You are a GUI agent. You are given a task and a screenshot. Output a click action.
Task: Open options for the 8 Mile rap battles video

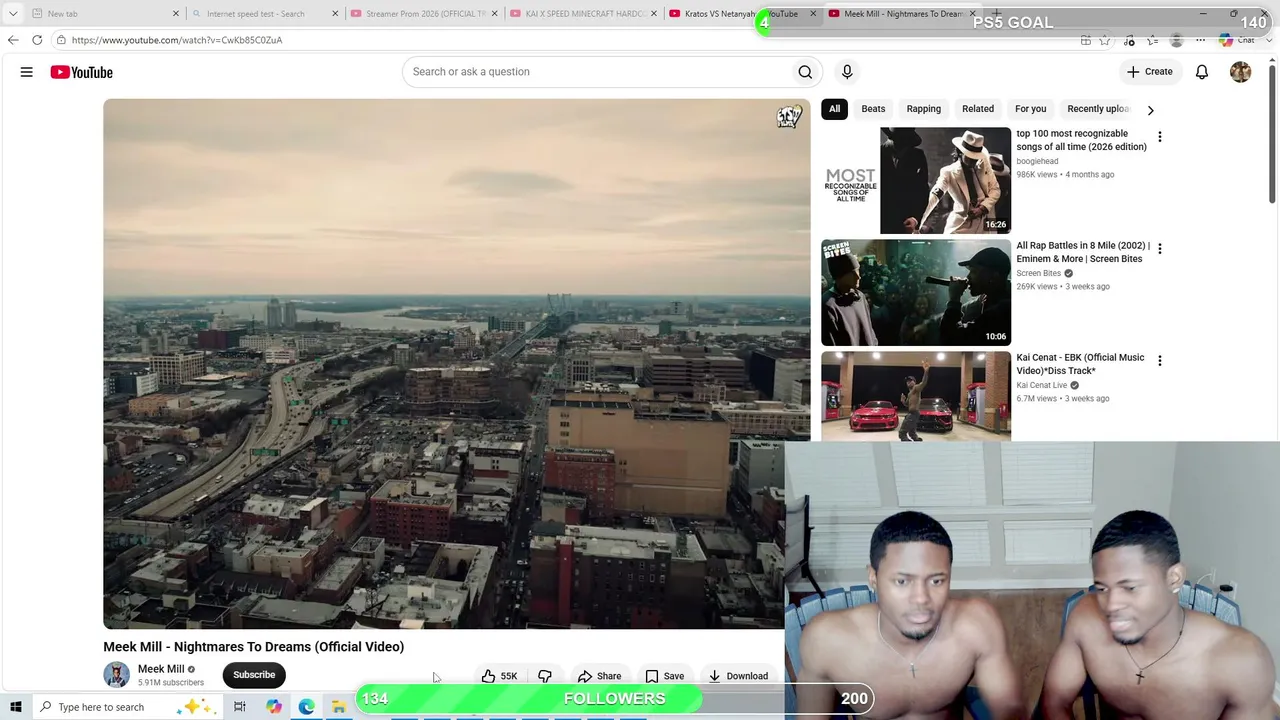click(x=1160, y=248)
